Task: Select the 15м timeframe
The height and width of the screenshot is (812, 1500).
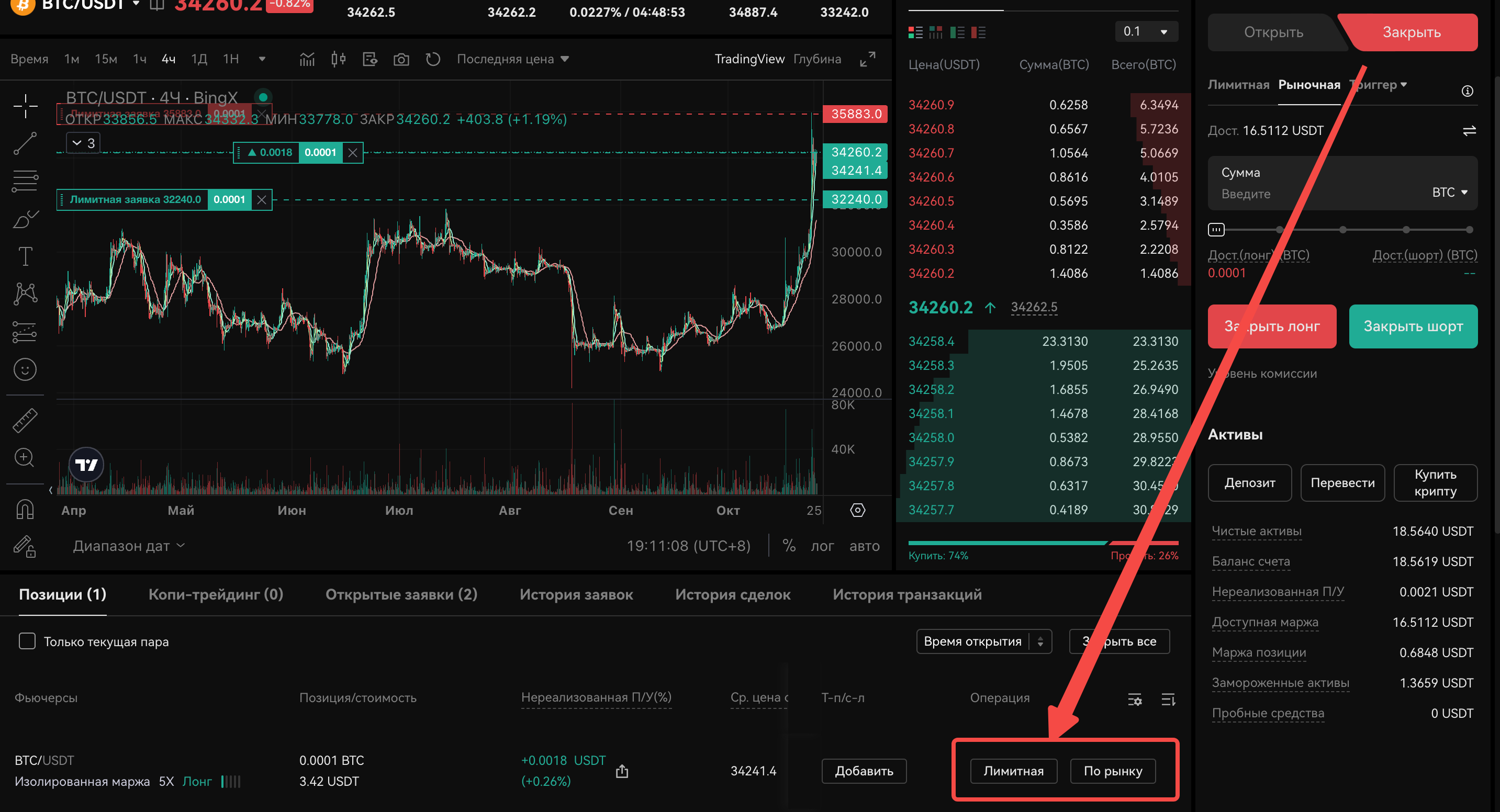Action: (x=105, y=59)
